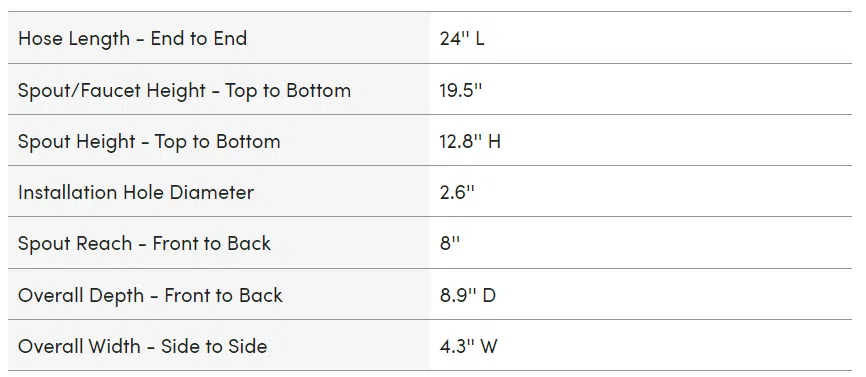Click the Spout/Faucet Height - Top to Bottom label
Image resolution: width=866 pixels, height=377 pixels.
point(184,90)
